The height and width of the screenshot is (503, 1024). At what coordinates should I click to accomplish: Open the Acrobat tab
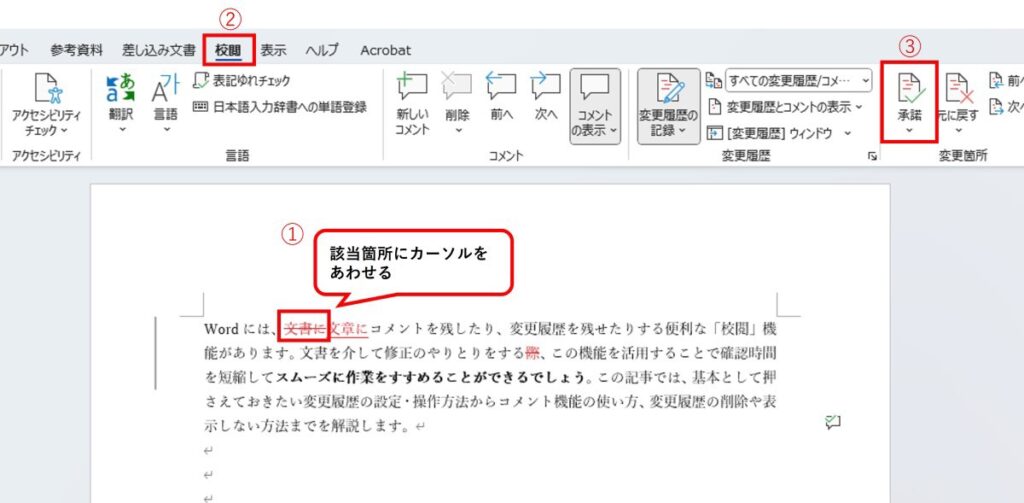[386, 50]
